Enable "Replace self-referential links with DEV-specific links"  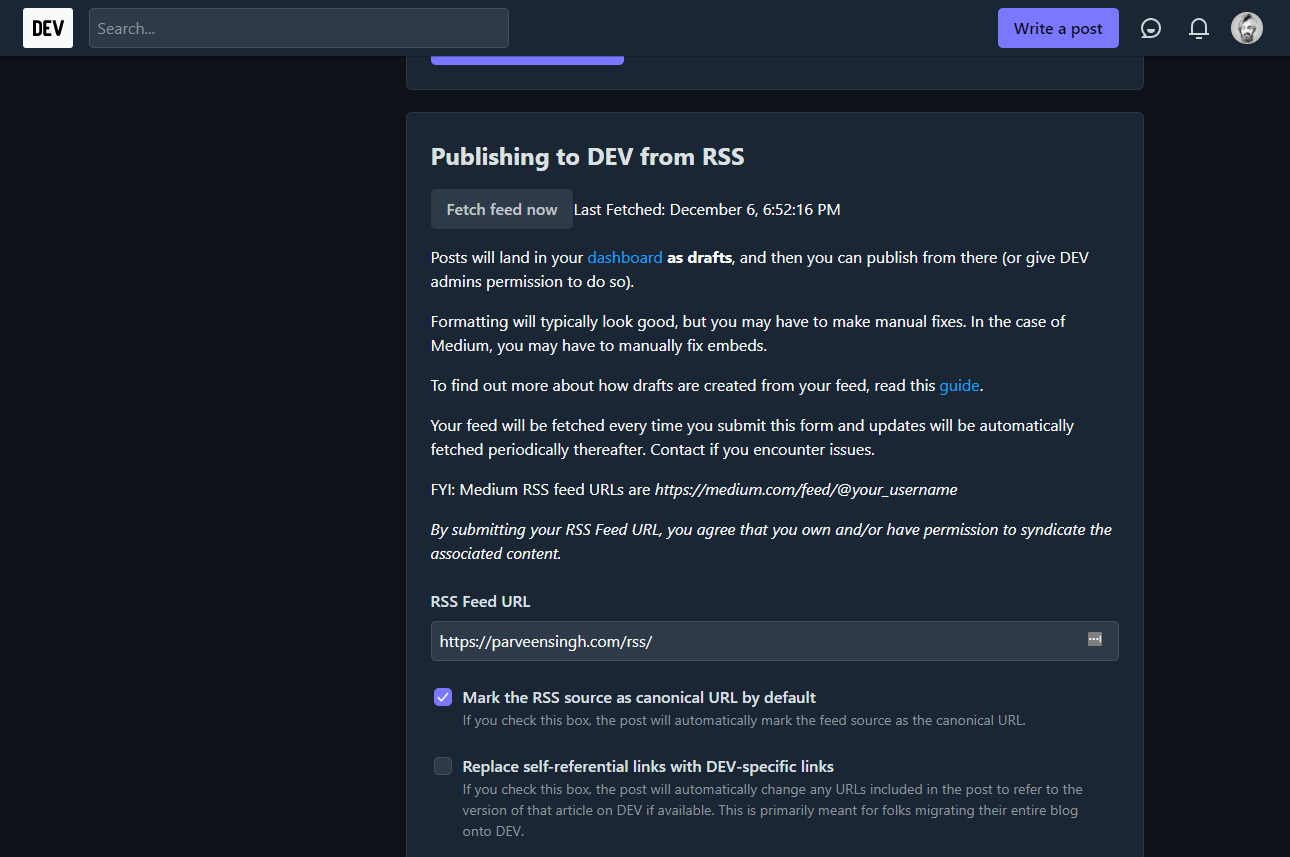pos(442,766)
